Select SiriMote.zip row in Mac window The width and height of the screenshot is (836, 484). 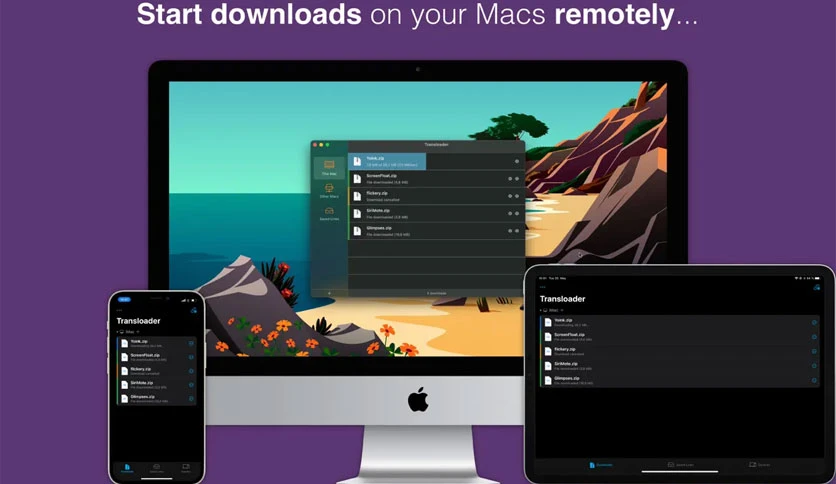pyautogui.click(x=436, y=213)
